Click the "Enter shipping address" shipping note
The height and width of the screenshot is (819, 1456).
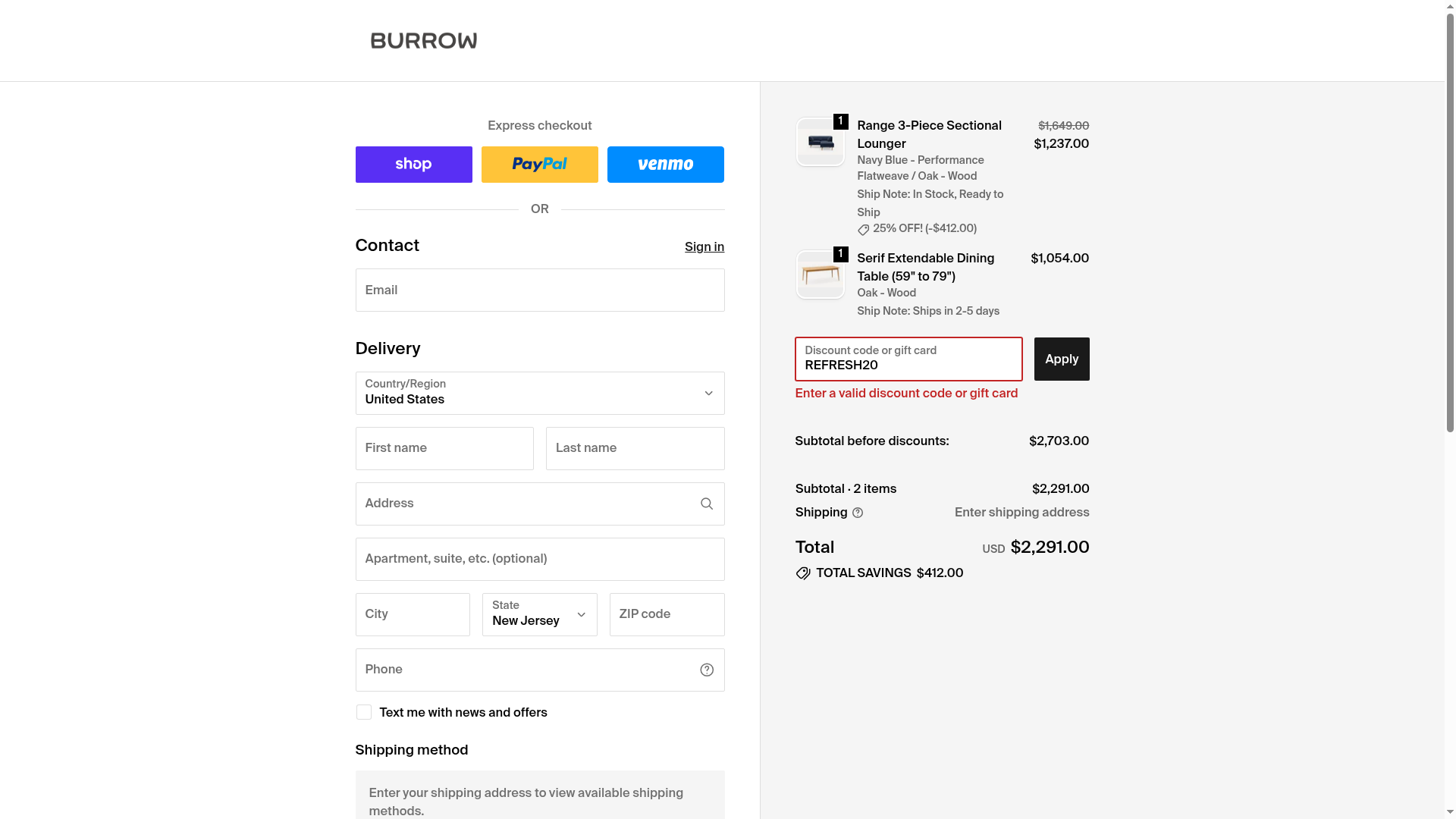coord(1022,513)
